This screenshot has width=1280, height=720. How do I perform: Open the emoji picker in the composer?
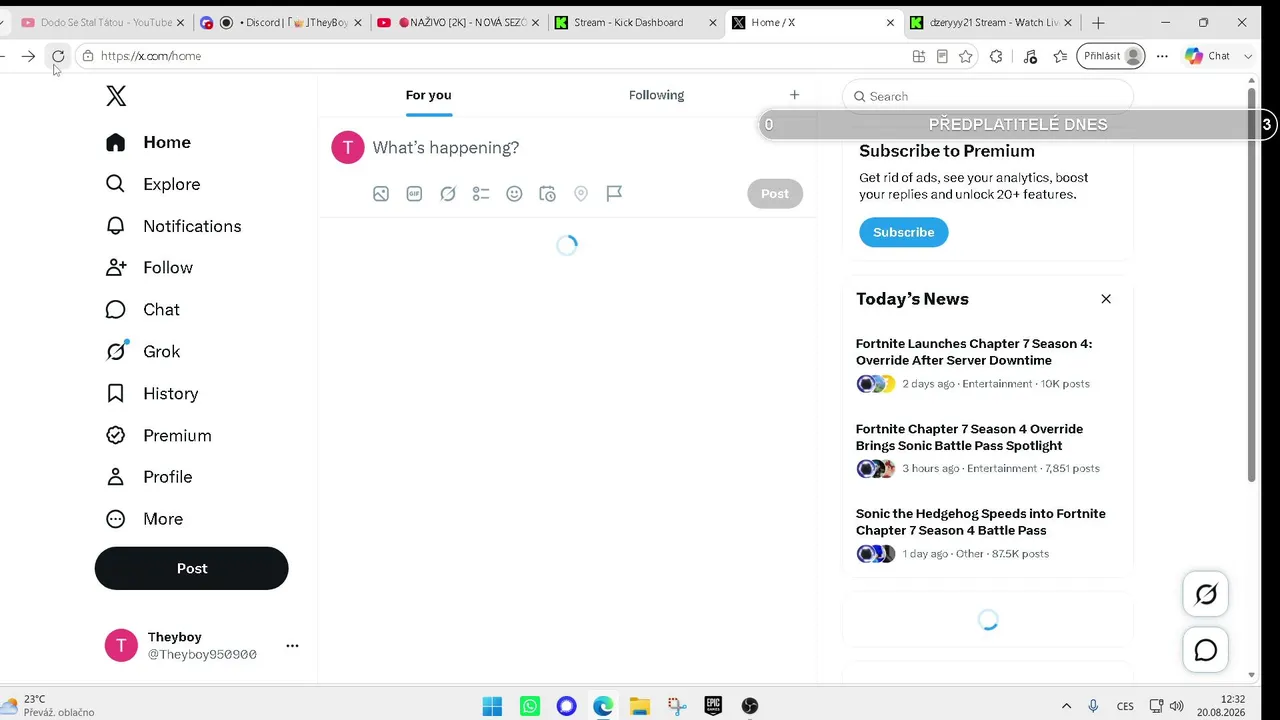[514, 194]
